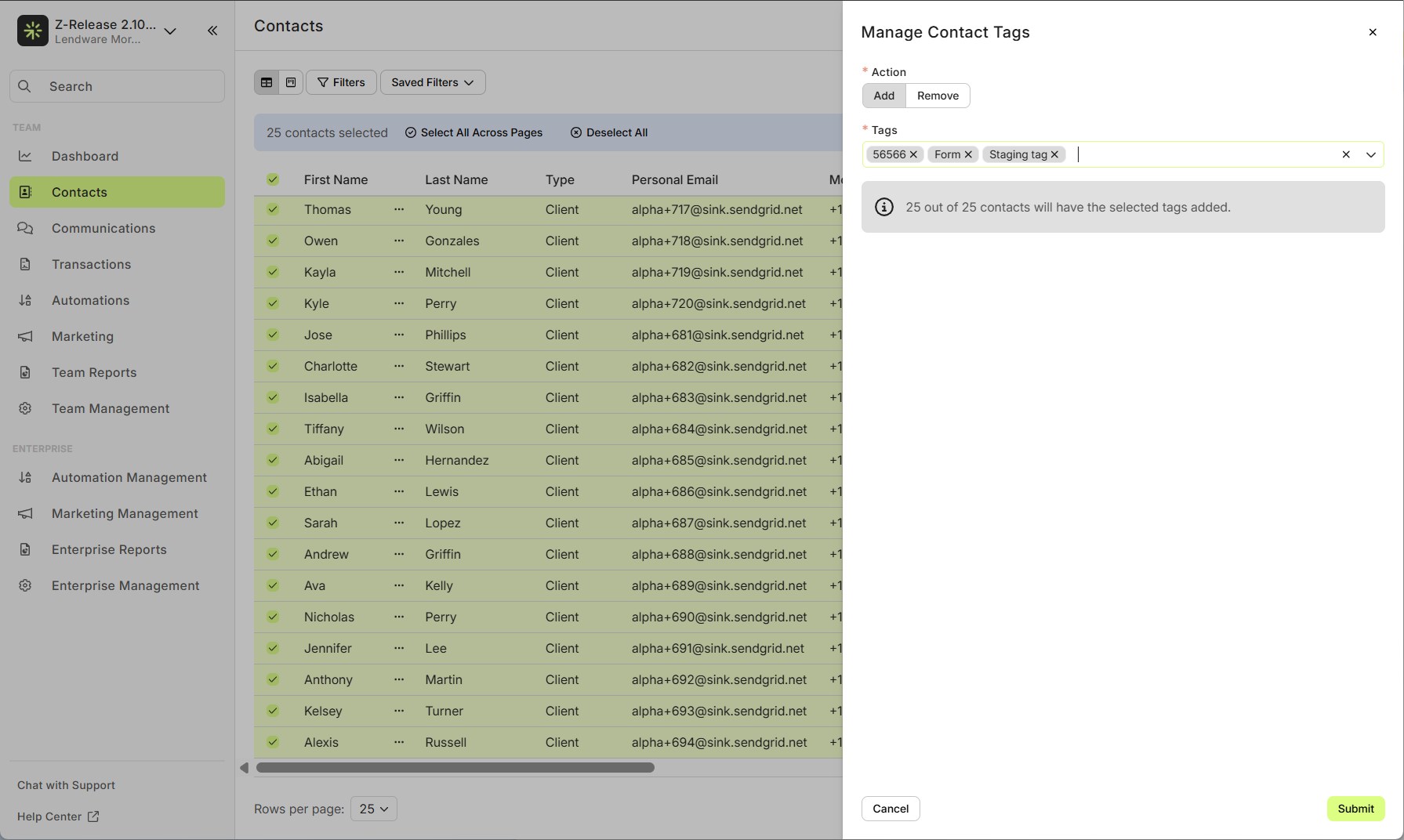This screenshot has width=1404, height=840.
Task: Close the Manage Contact Tags panel
Action: pyautogui.click(x=1373, y=32)
